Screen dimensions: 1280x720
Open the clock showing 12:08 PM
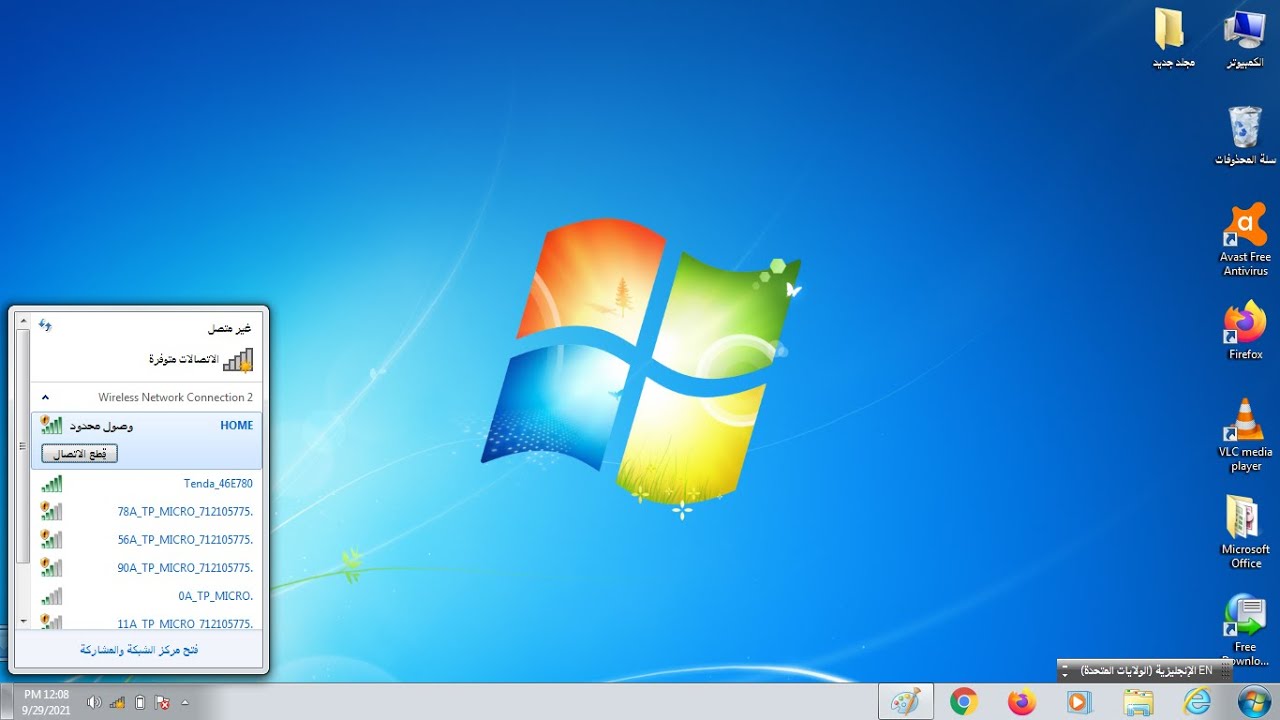(x=46, y=701)
